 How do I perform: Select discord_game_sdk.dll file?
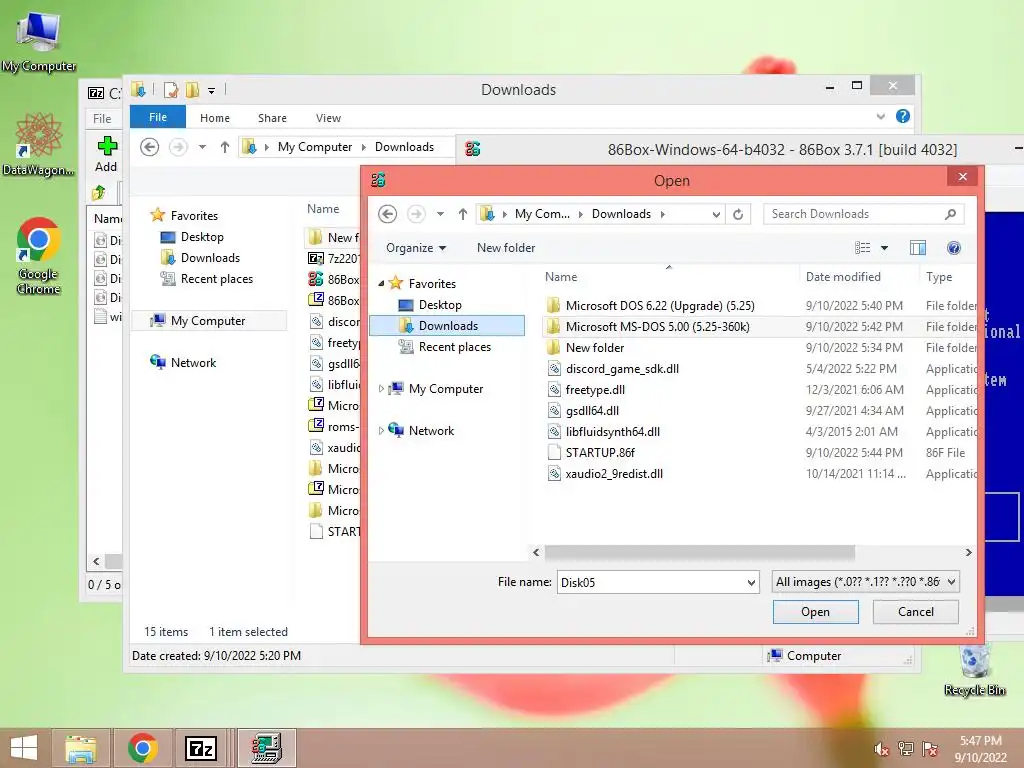622,369
